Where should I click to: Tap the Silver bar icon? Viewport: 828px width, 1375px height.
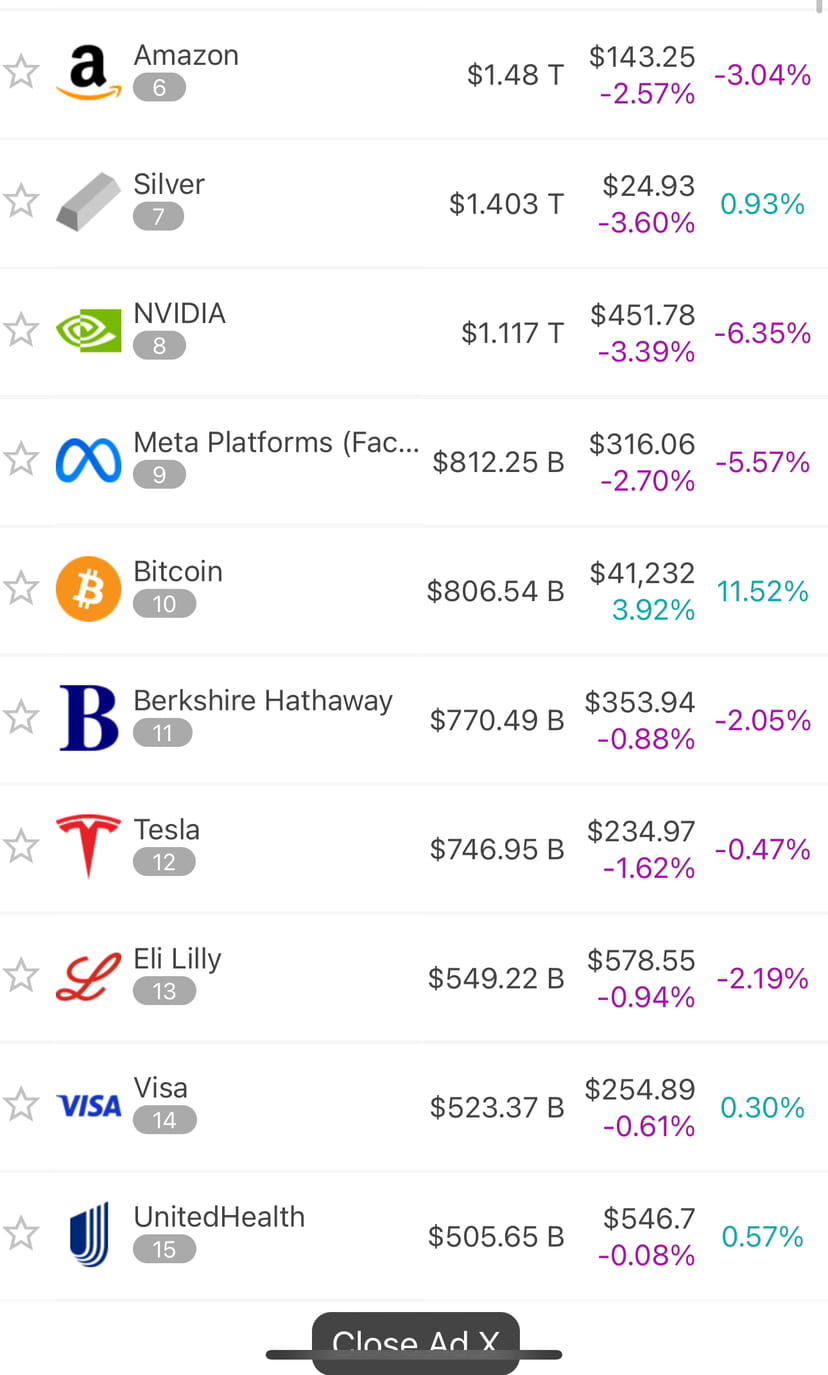88,202
